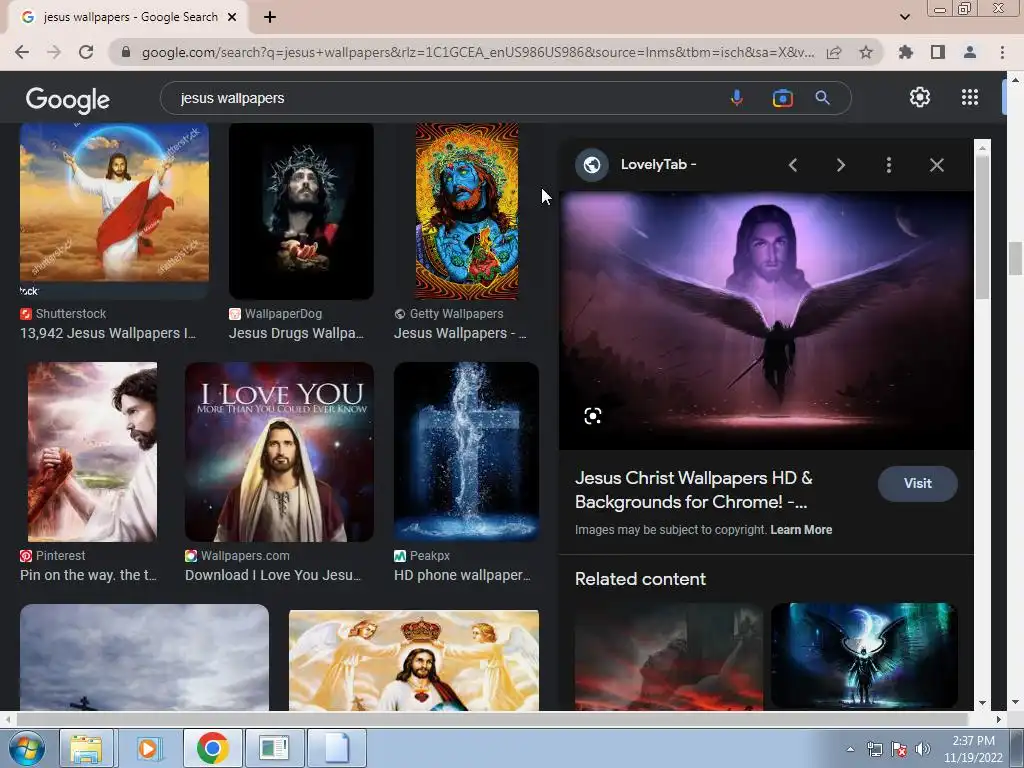
Task: Open the Extensions puzzle icon
Action: 906,52
